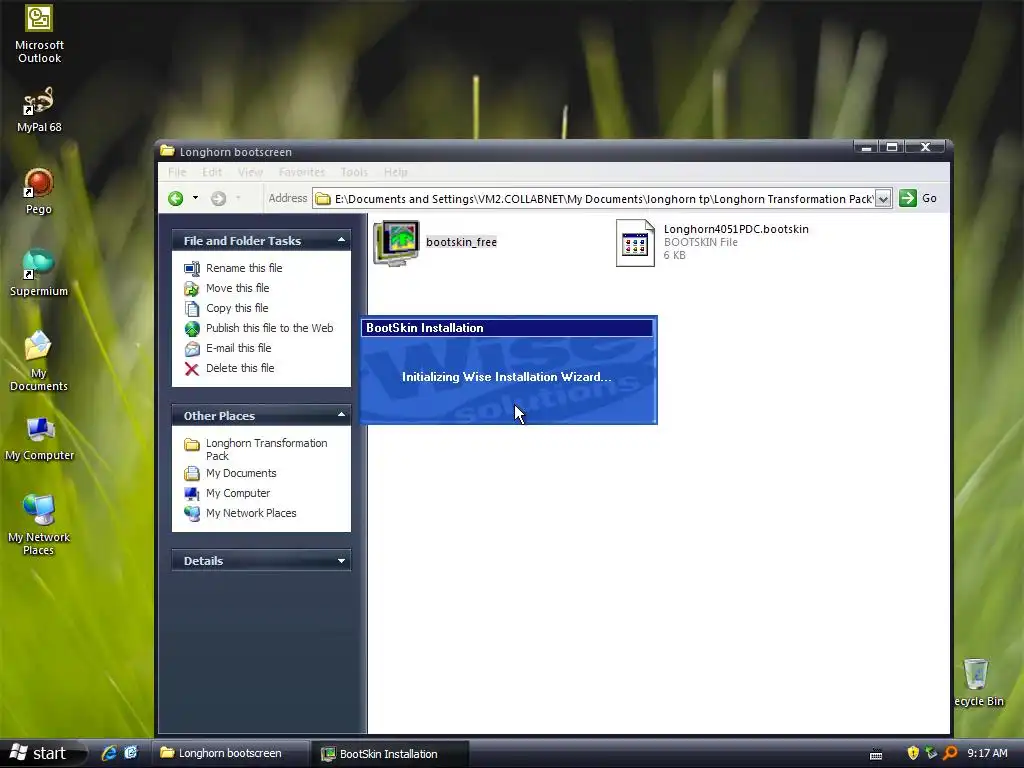Go back with the green Back arrow

(176, 199)
